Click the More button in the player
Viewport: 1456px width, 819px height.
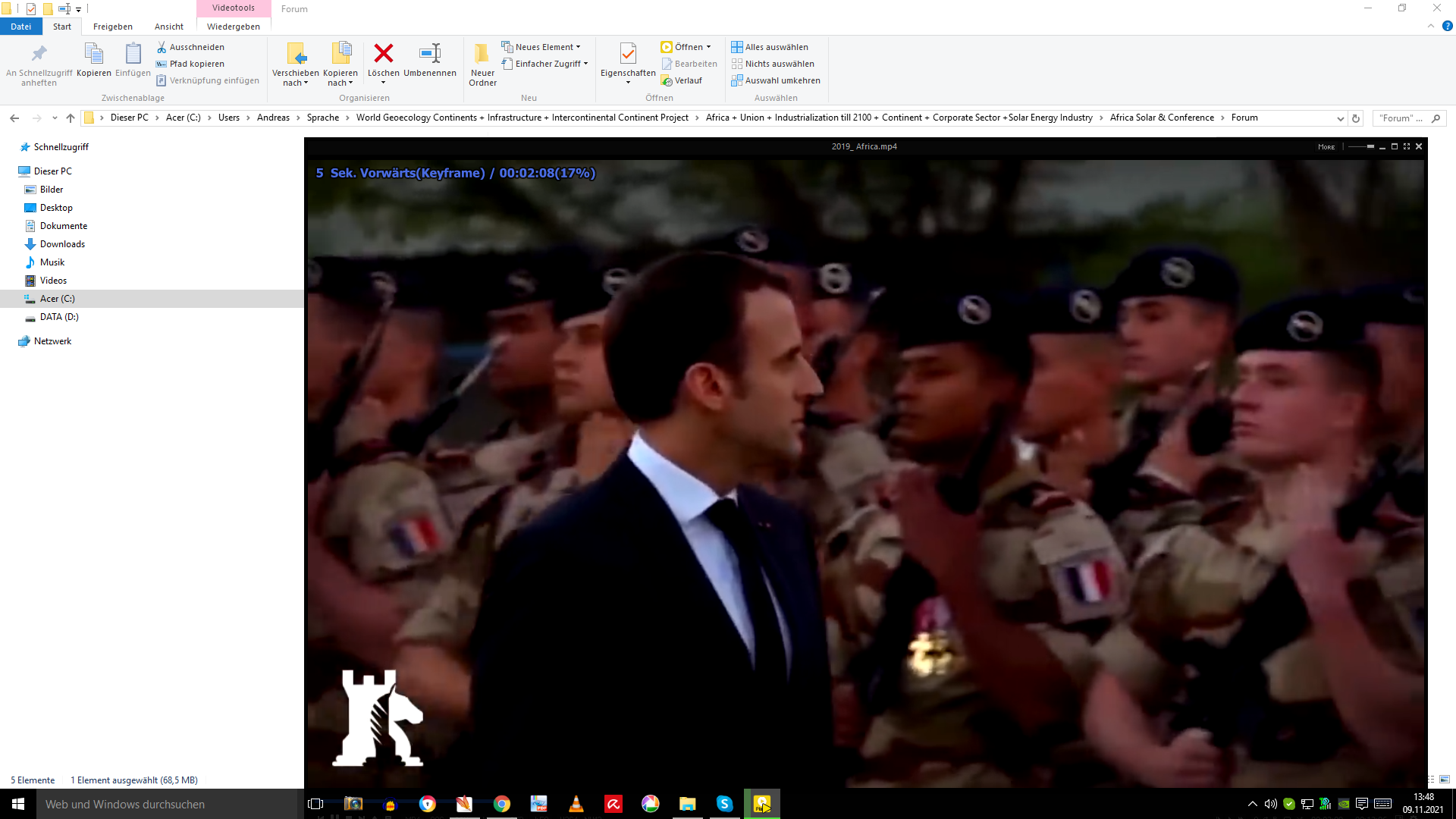tap(1326, 147)
